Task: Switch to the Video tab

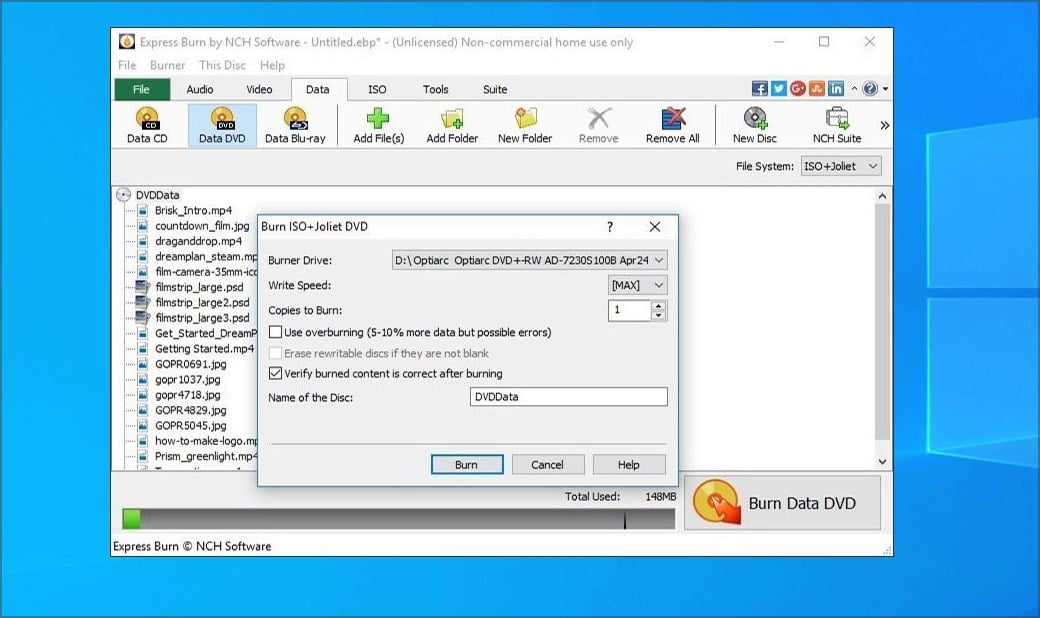Action: coord(259,90)
